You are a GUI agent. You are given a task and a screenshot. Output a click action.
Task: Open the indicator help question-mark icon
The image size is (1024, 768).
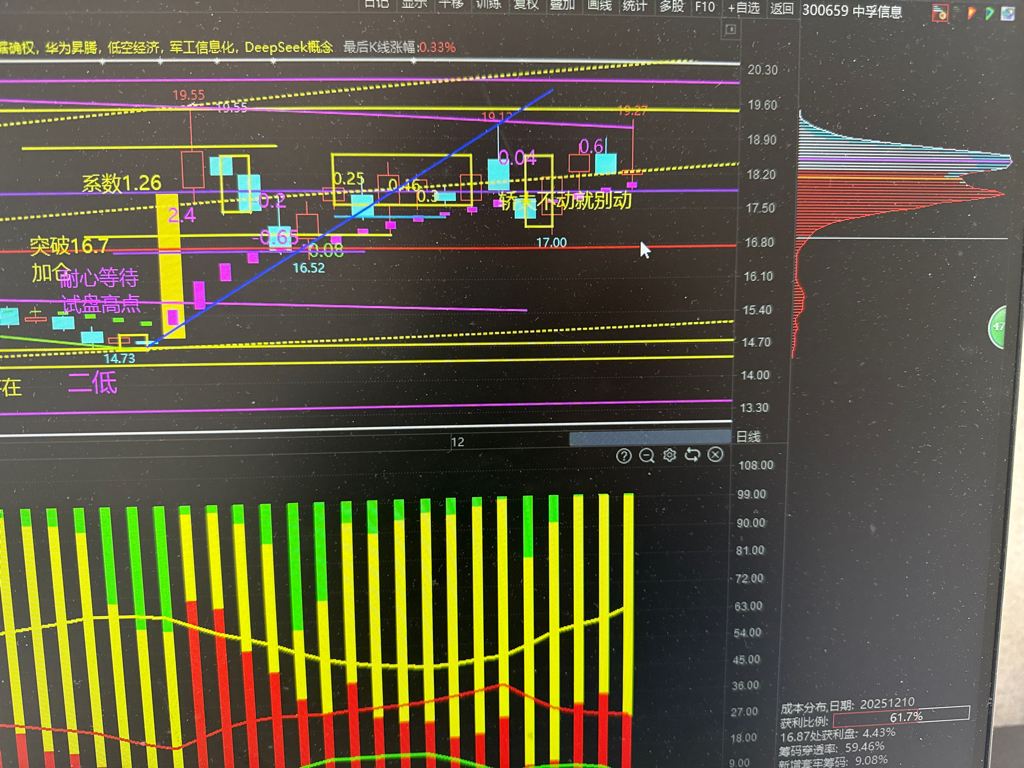(624, 456)
